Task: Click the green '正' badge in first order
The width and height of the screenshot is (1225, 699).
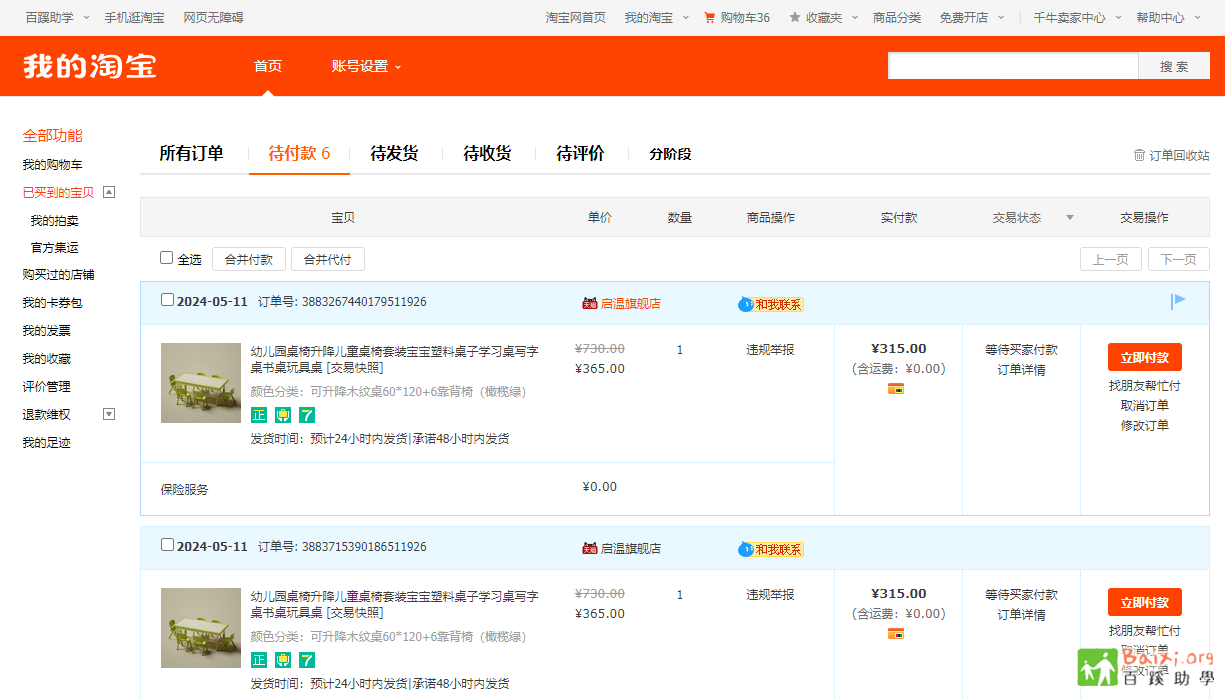Action: point(259,415)
